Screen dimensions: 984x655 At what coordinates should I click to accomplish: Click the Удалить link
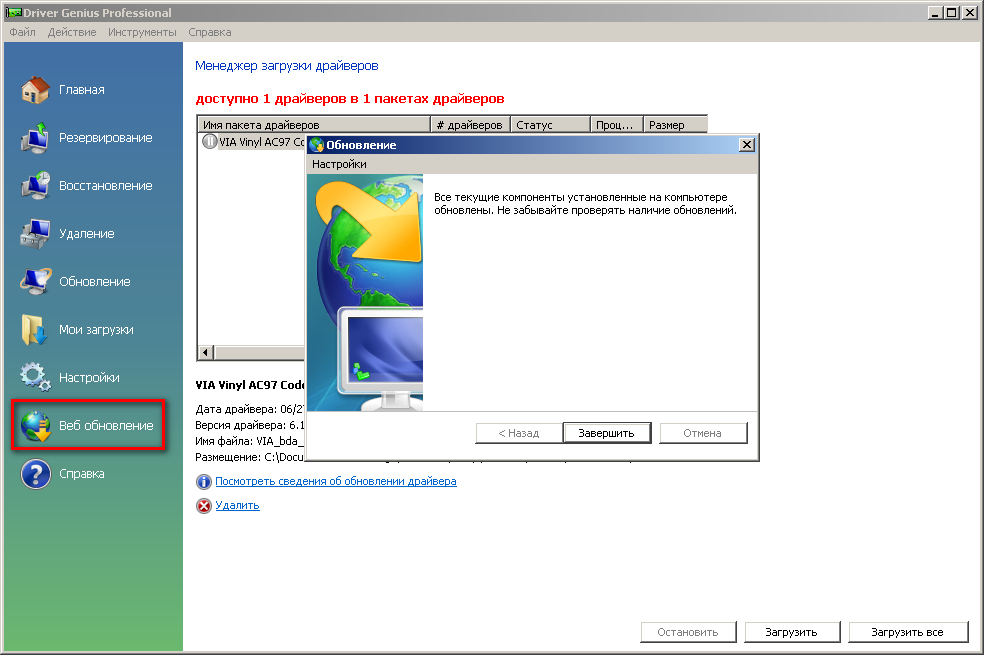point(237,505)
